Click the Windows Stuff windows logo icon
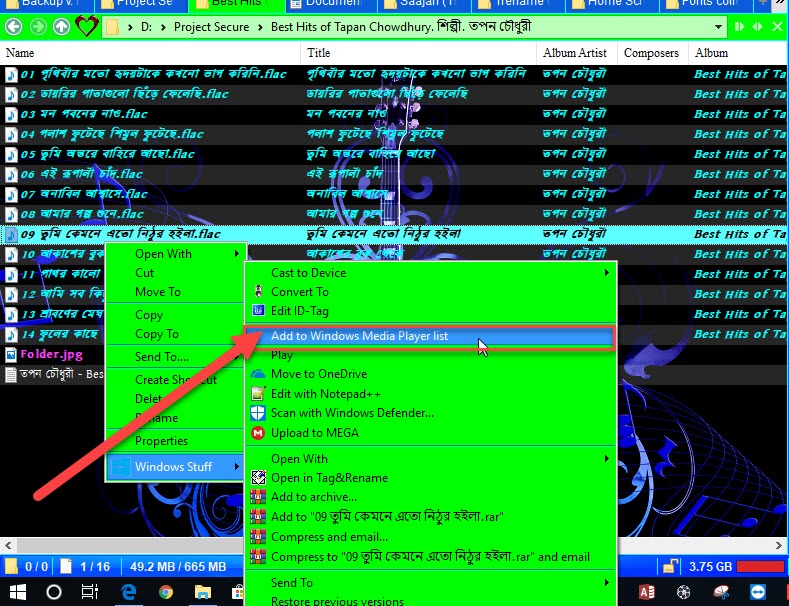This screenshot has width=789, height=606. click(120, 467)
